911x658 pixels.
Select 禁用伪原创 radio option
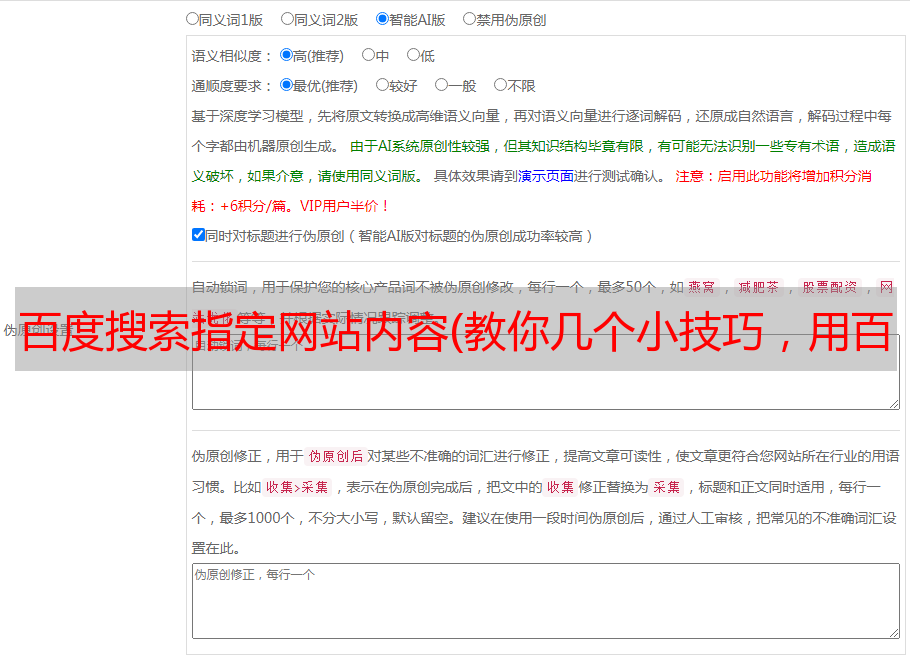click(x=469, y=19)
